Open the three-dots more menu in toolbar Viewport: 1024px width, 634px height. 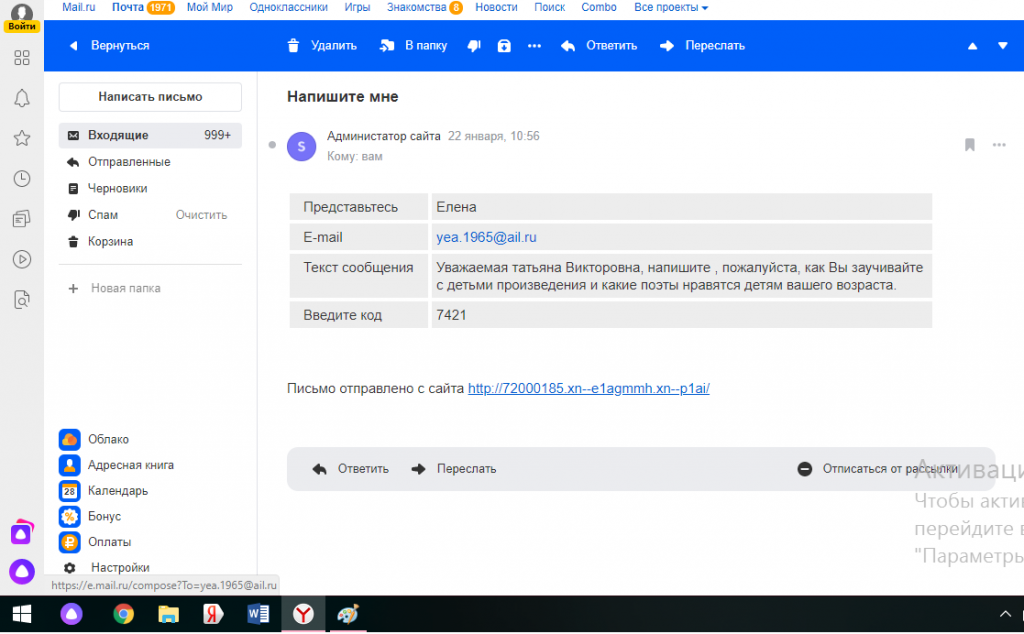[x=534, y=46]
